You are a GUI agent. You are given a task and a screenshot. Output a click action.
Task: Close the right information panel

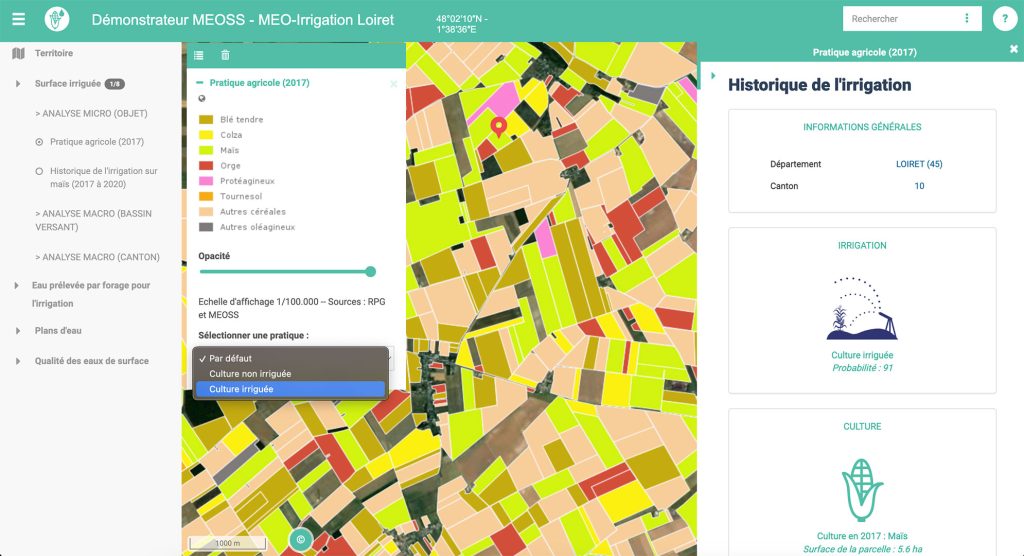point(1014,49)
